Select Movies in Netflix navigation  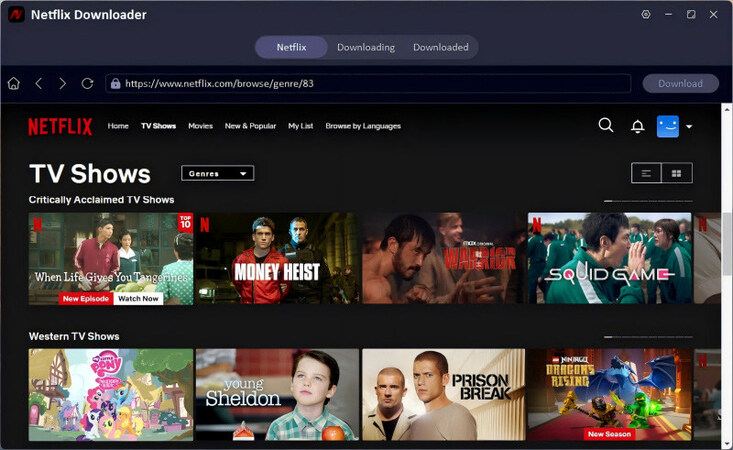(200, 126)
